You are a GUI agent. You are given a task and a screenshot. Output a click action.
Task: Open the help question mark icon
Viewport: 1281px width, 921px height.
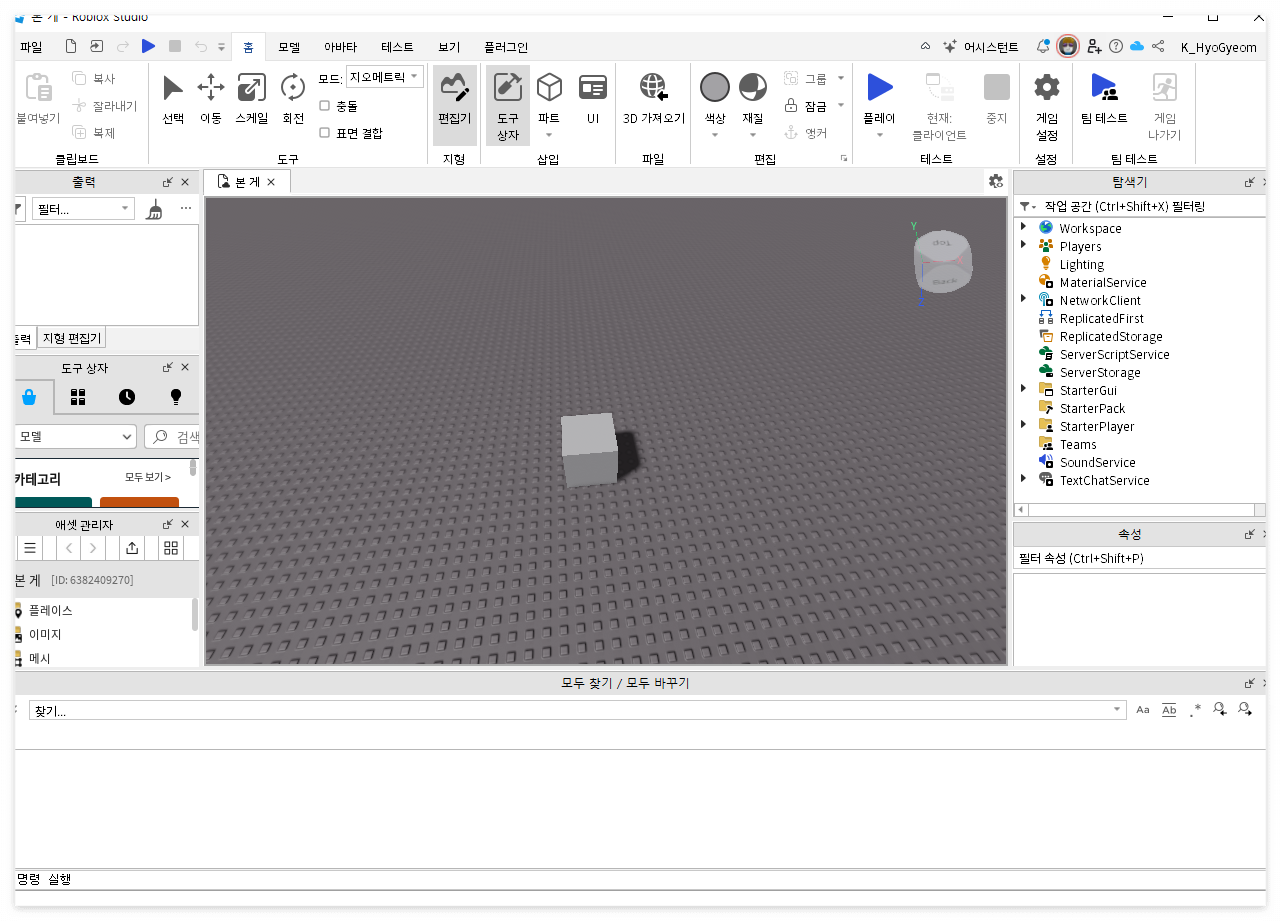tap(1116, 46)
